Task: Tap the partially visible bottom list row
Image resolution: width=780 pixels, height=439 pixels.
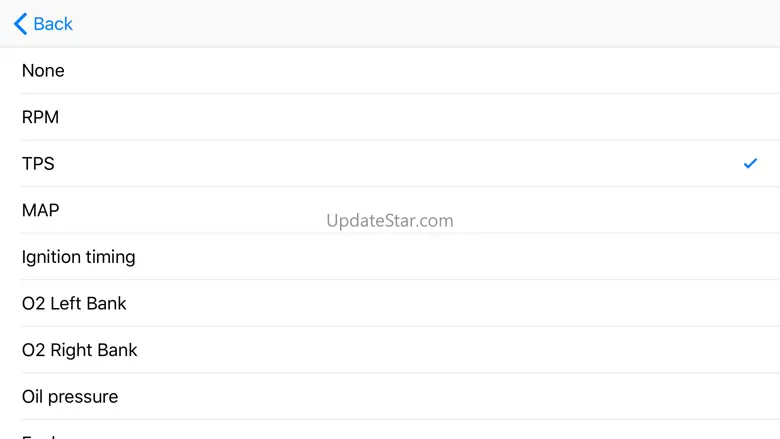Action: [390, 432]
